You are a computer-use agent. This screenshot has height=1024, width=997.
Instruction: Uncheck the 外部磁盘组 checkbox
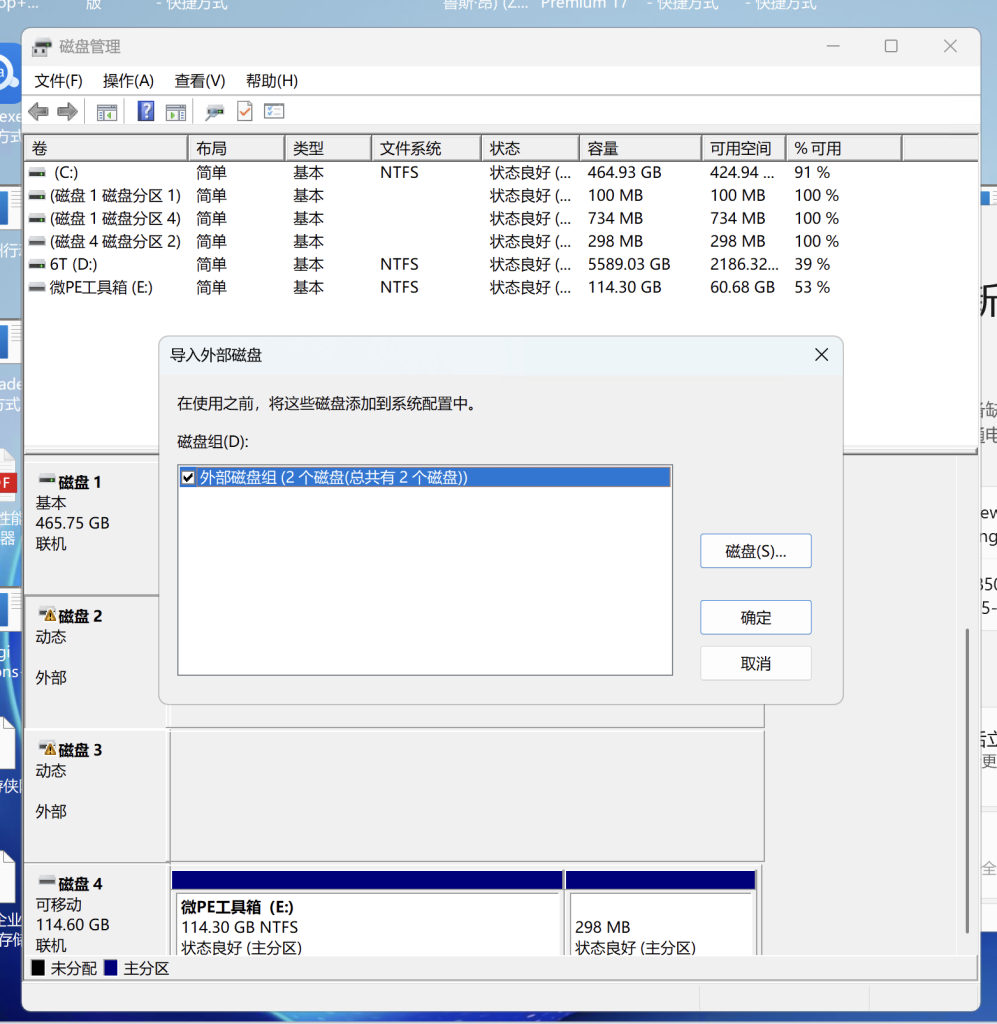pyautogui.click(x=188, y=478)
